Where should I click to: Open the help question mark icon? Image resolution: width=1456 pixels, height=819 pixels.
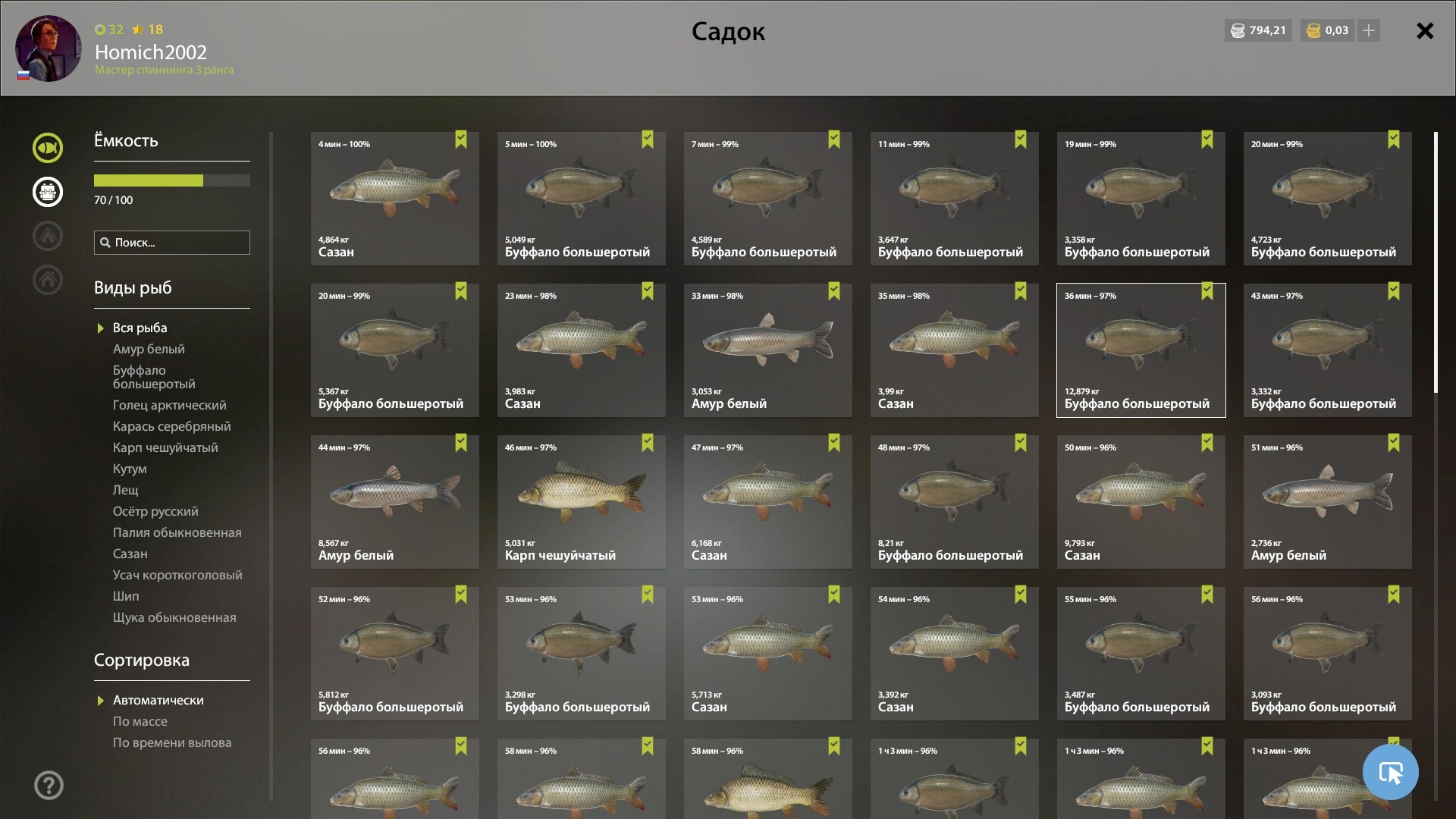[x=49, y=785]
